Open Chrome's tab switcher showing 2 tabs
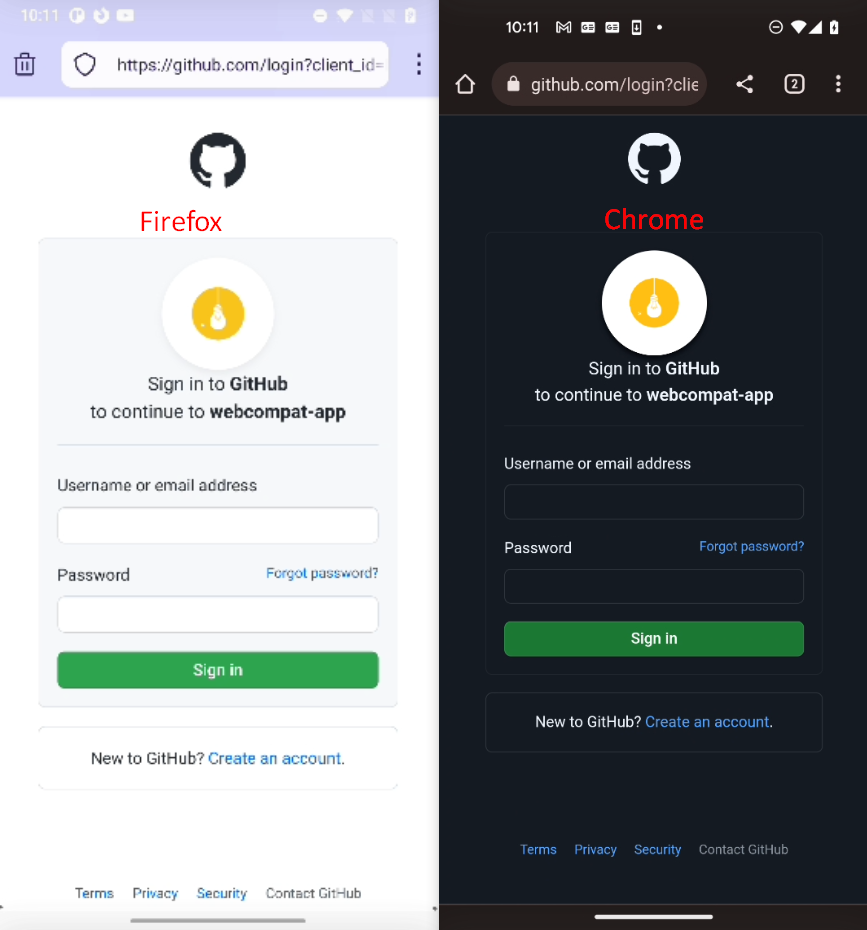The width and height of the screenshot is (867, 930). tap(794, 84)
